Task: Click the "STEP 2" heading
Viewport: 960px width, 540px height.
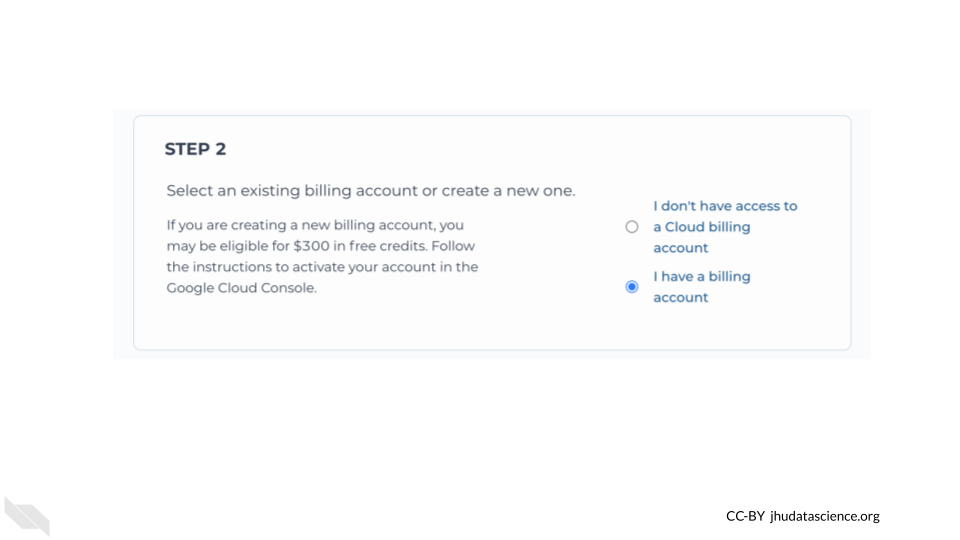Action: 195,149
